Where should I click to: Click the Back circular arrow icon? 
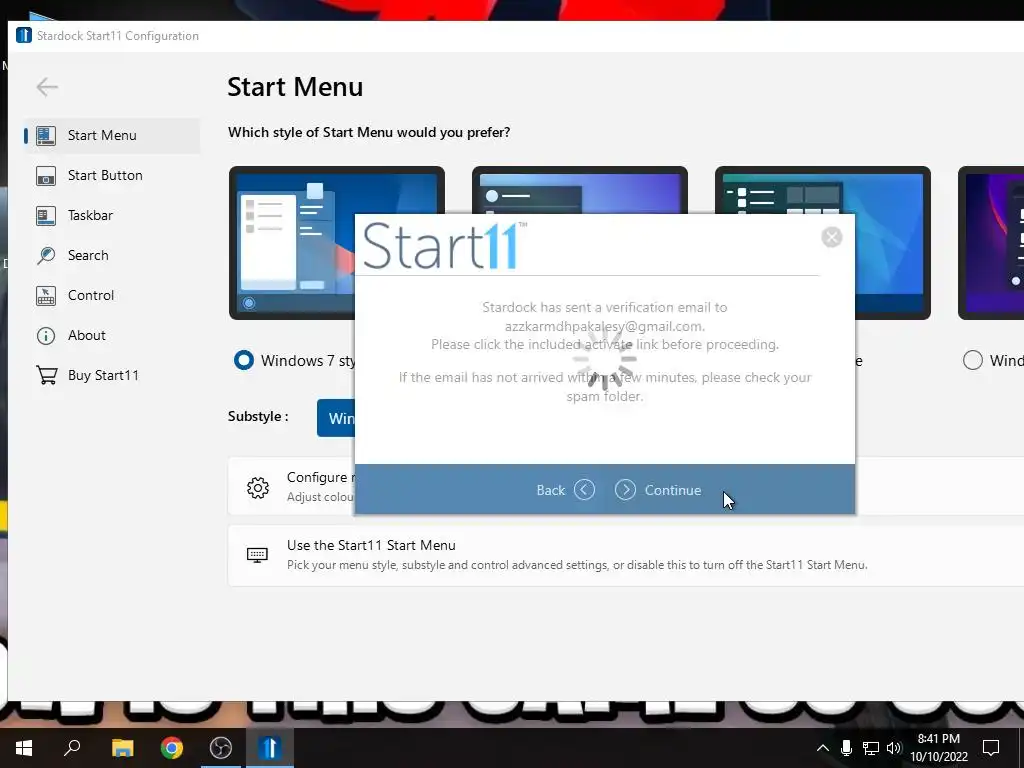pyautogui.click(x=584, y=490)
